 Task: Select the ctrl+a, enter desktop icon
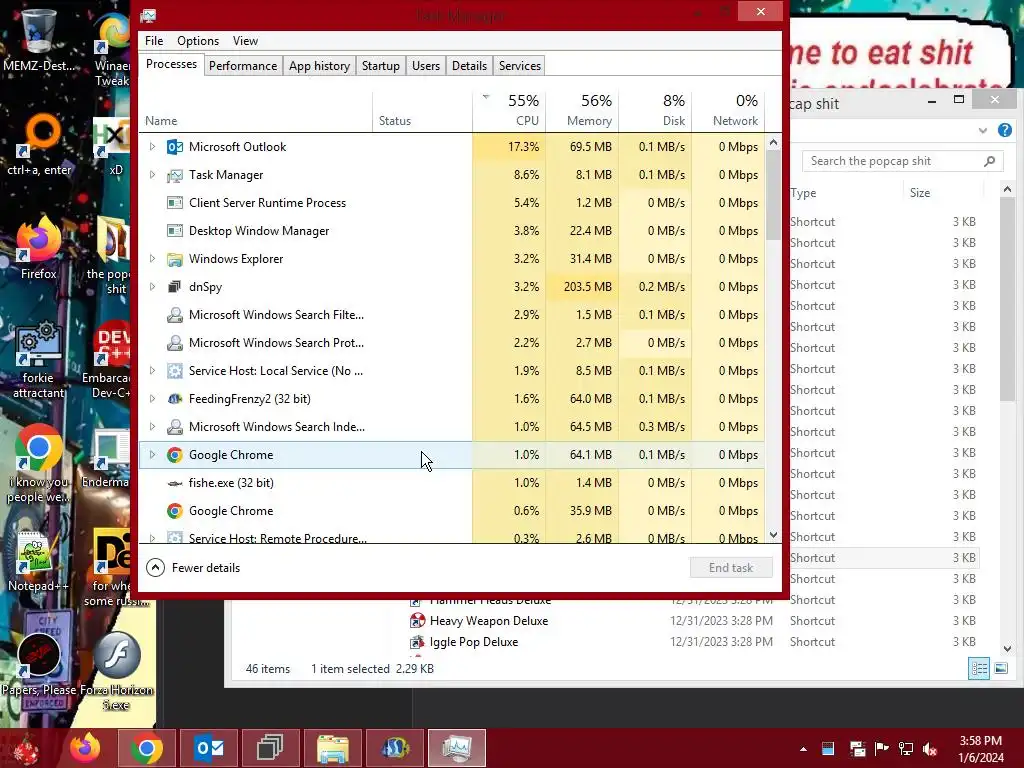(x=39, y=145)
